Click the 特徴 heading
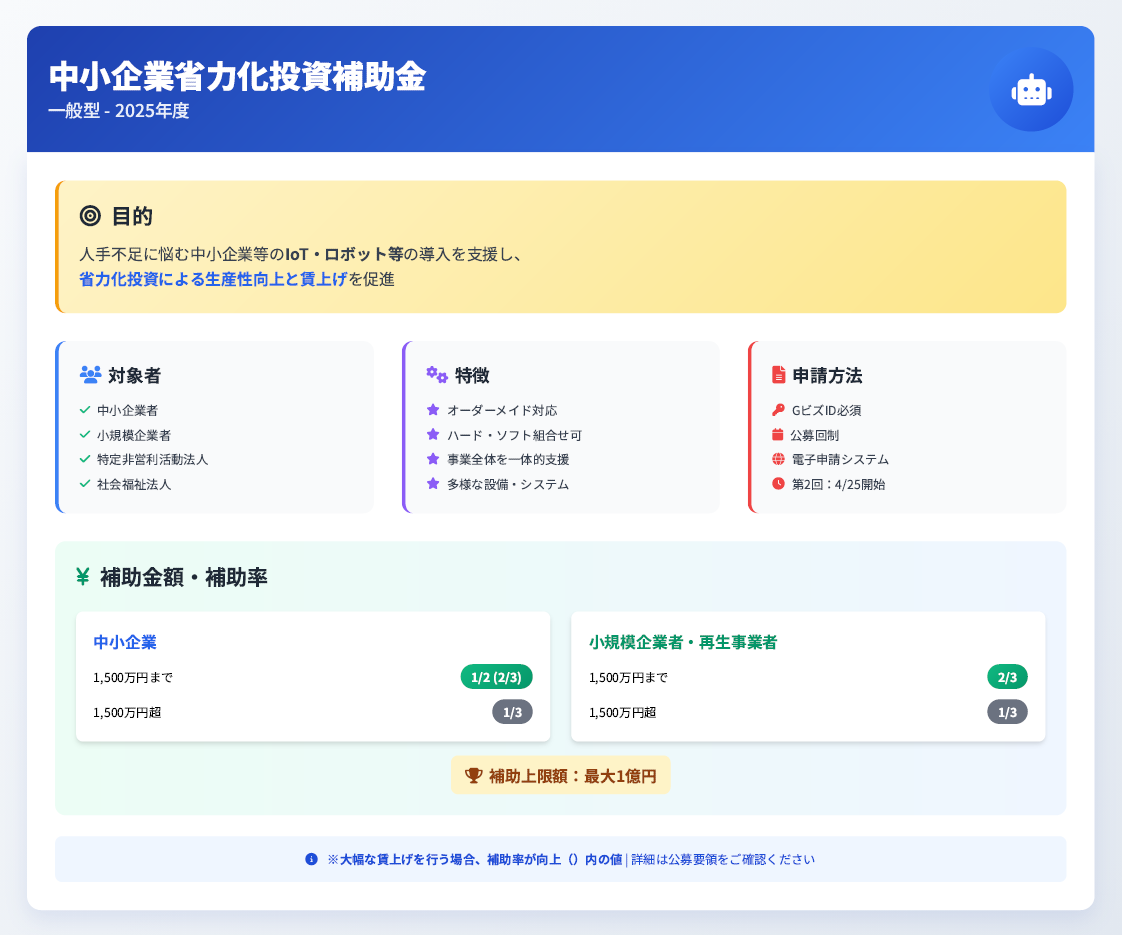This screenshot has height=935, width=1122. (x=472, y=375)
